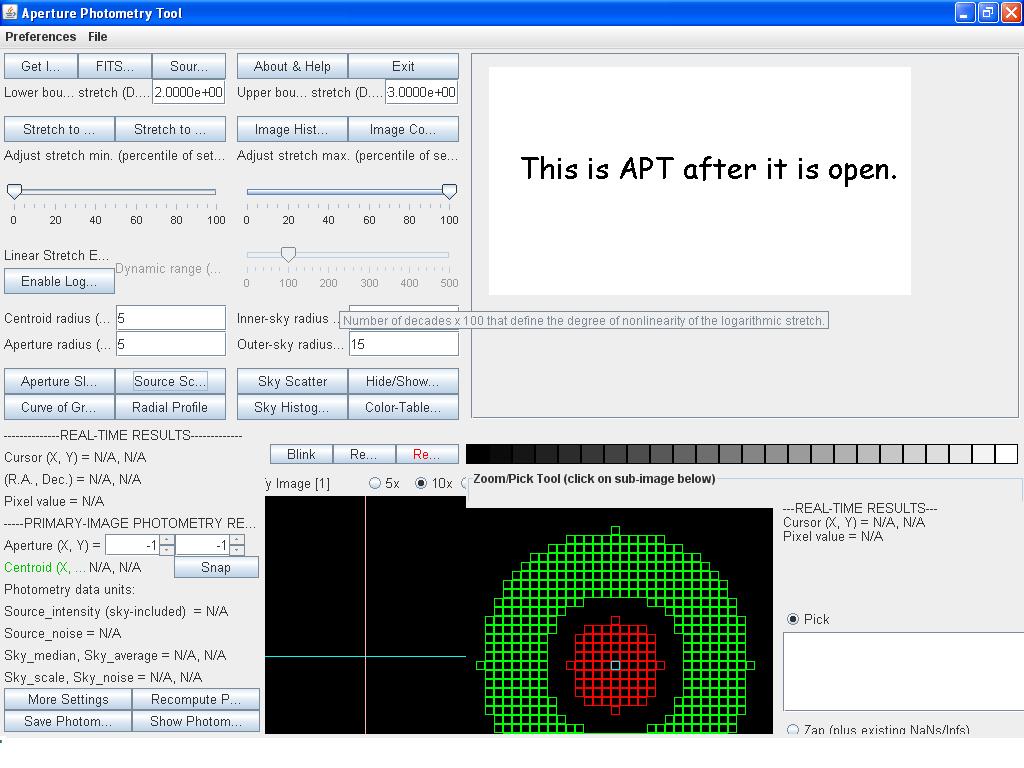The height and width of the screenshot is (768, 1024).
Task: Click the grayscale color bar
Action: point(741,454)
